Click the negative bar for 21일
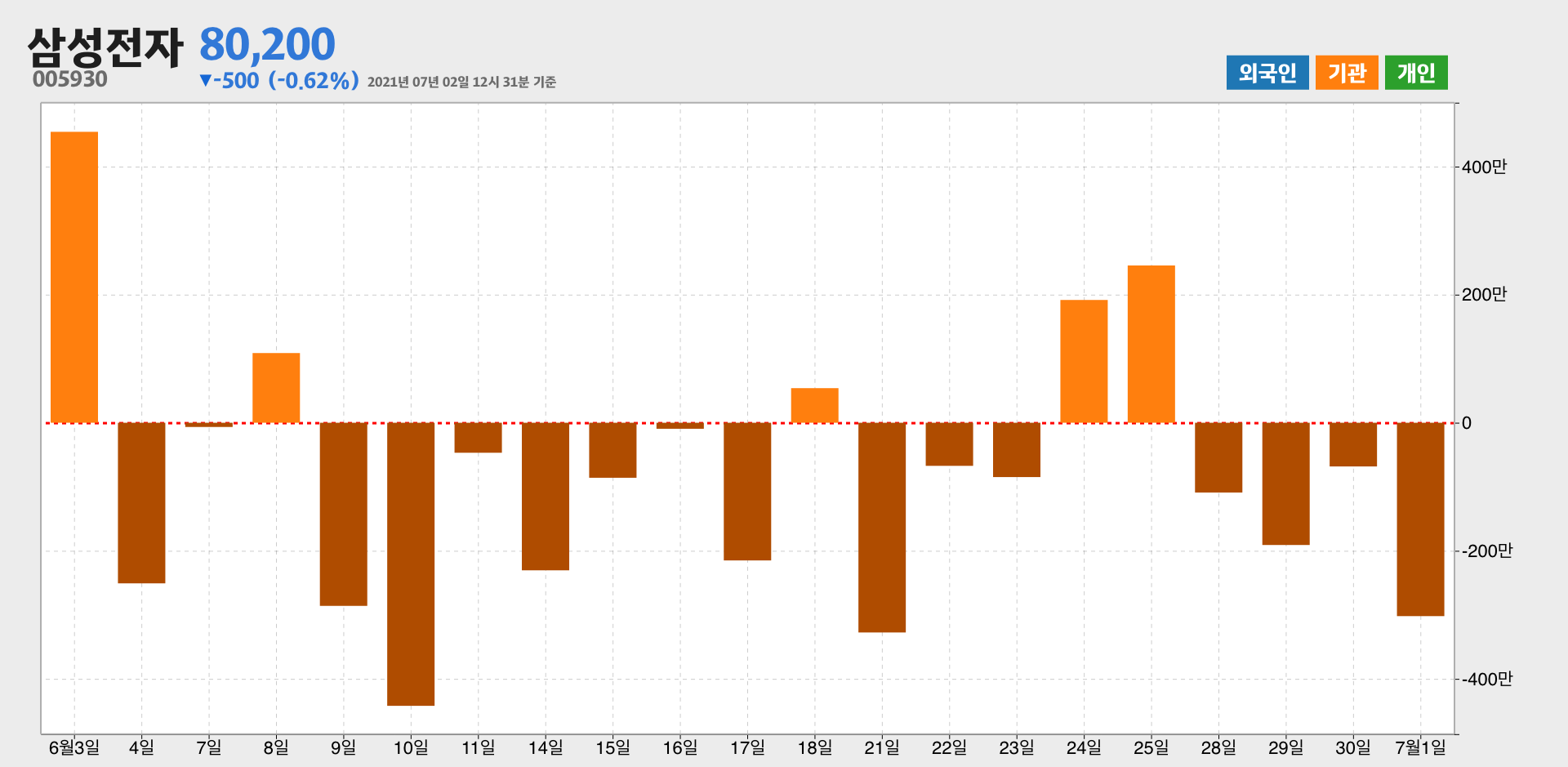Viewport: 1568px width, 767px height. [x=882, y=527]
